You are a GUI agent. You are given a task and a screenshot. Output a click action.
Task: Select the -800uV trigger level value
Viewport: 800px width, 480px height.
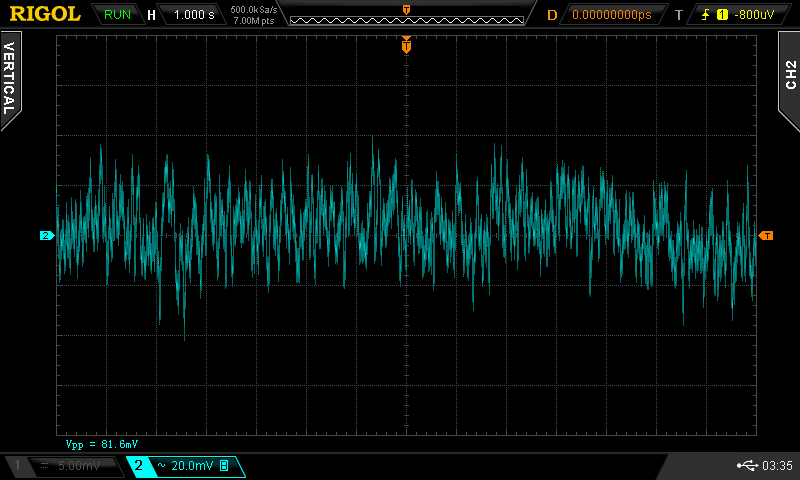tap(754, 15)
